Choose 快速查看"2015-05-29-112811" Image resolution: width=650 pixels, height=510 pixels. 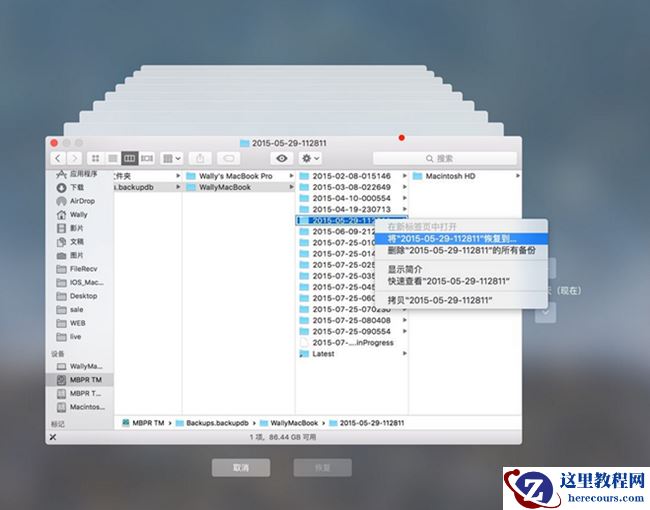point(461,281)
